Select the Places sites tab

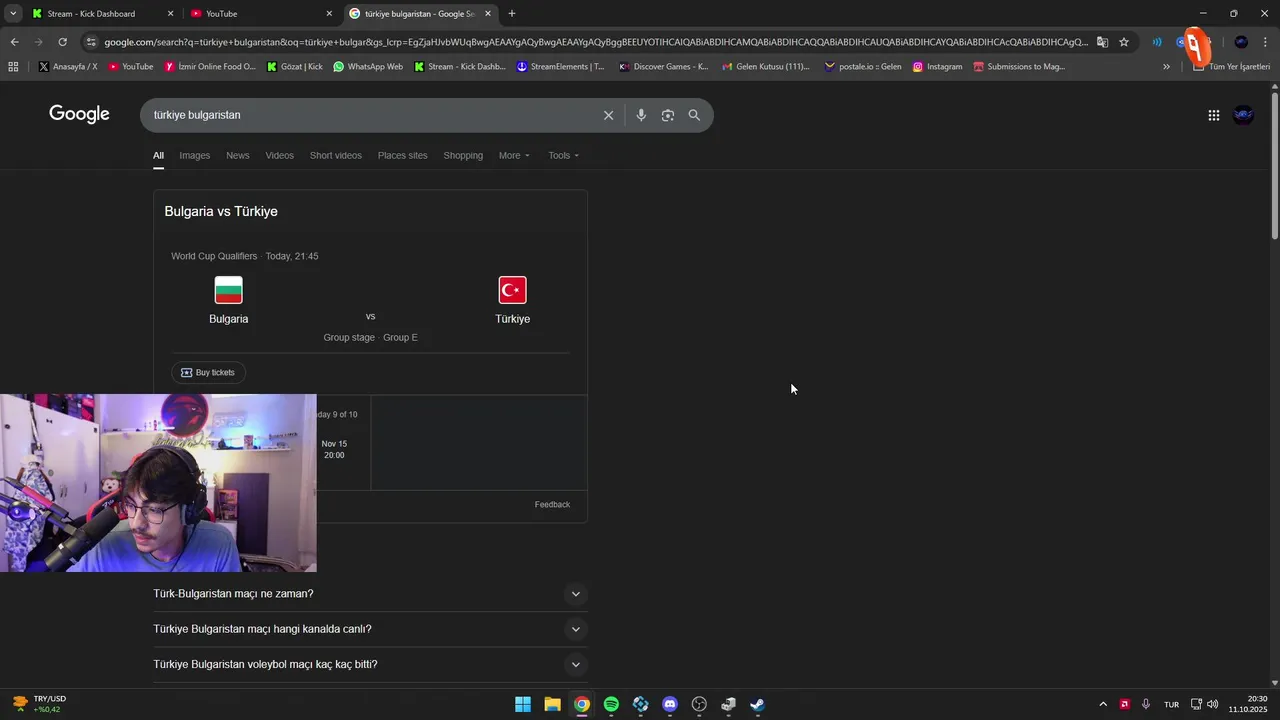[x=402, y=155]
